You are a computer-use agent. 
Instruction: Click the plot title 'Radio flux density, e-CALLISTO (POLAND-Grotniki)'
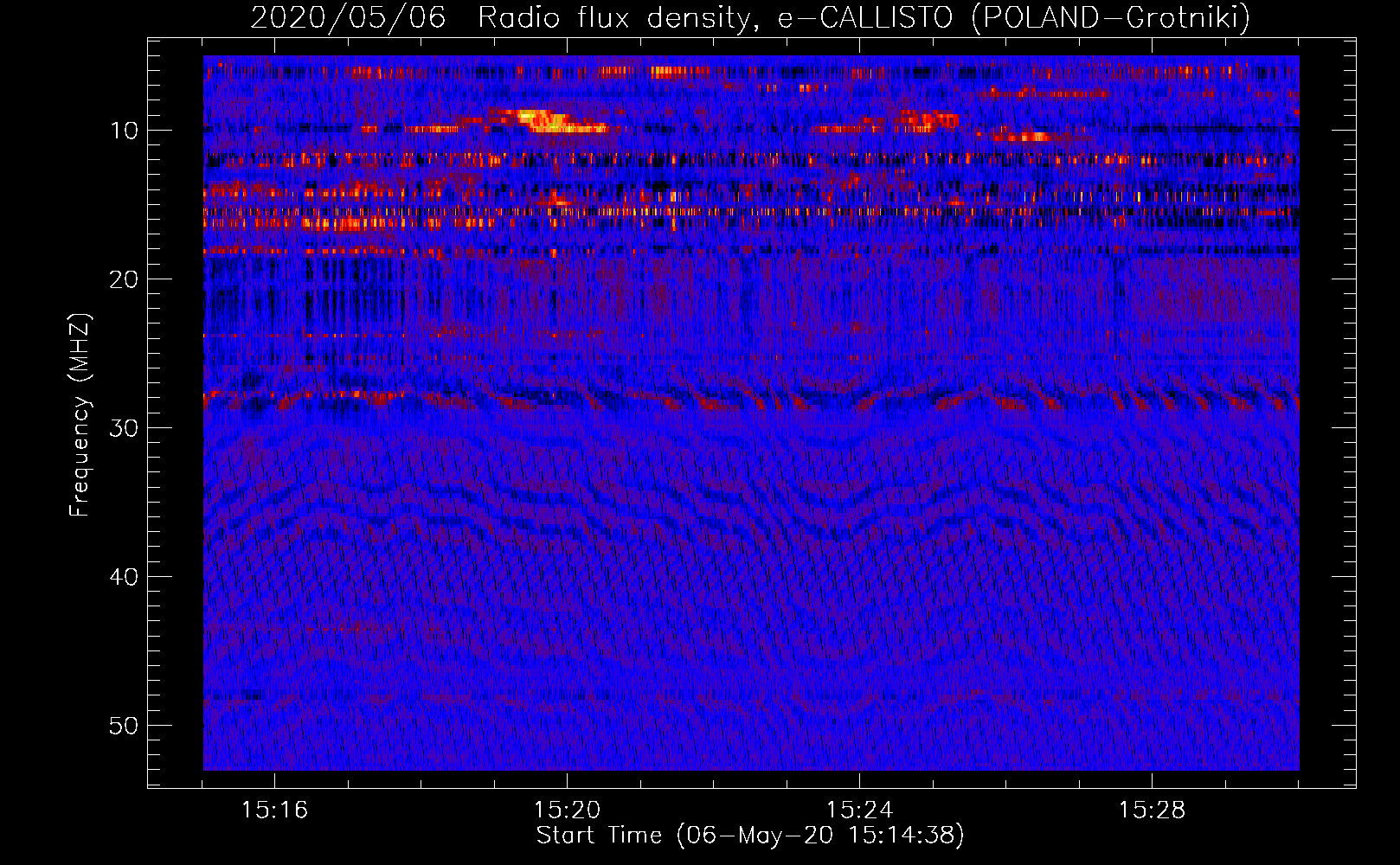[864, 17]
